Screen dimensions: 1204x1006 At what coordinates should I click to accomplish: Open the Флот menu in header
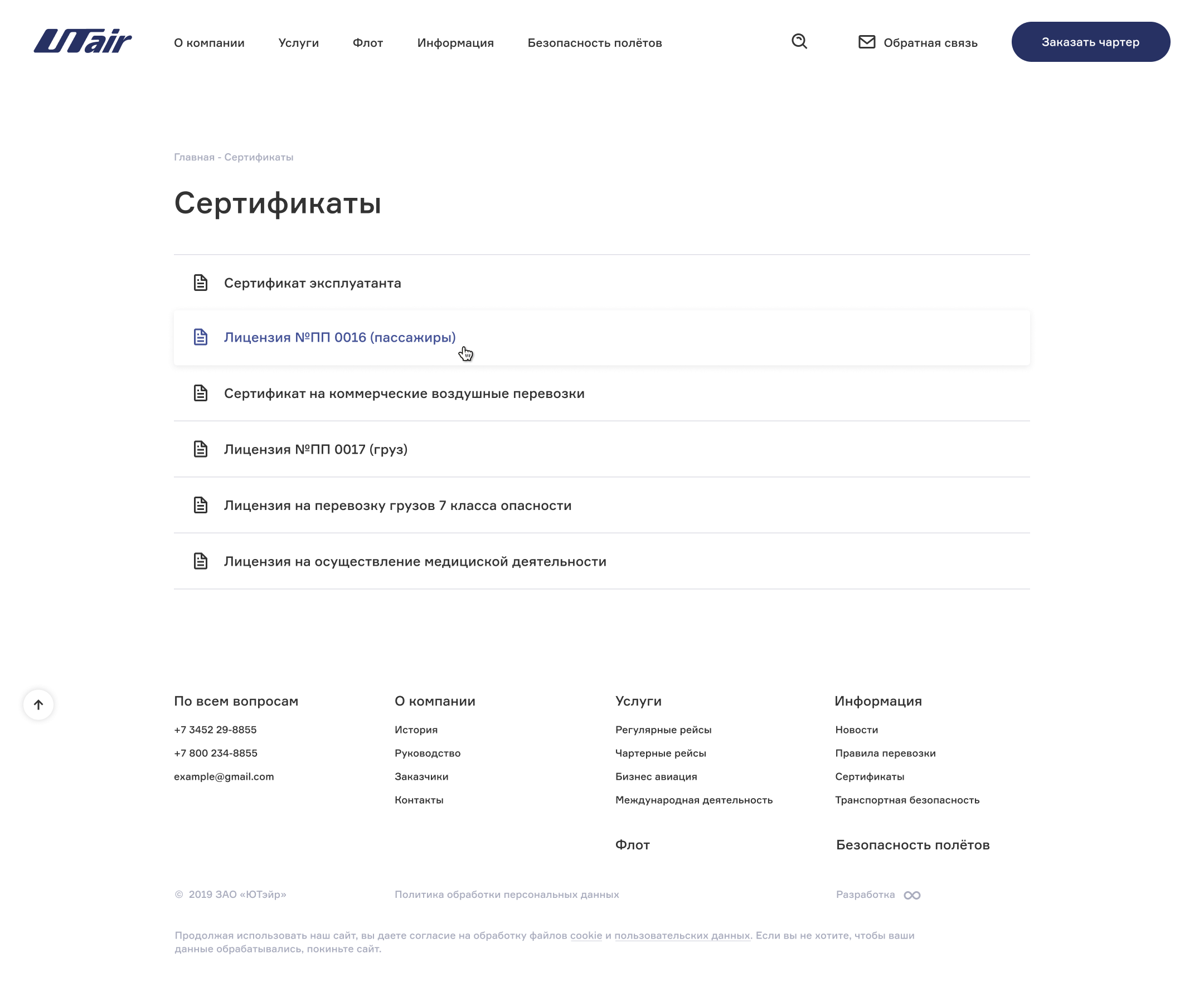367,43
